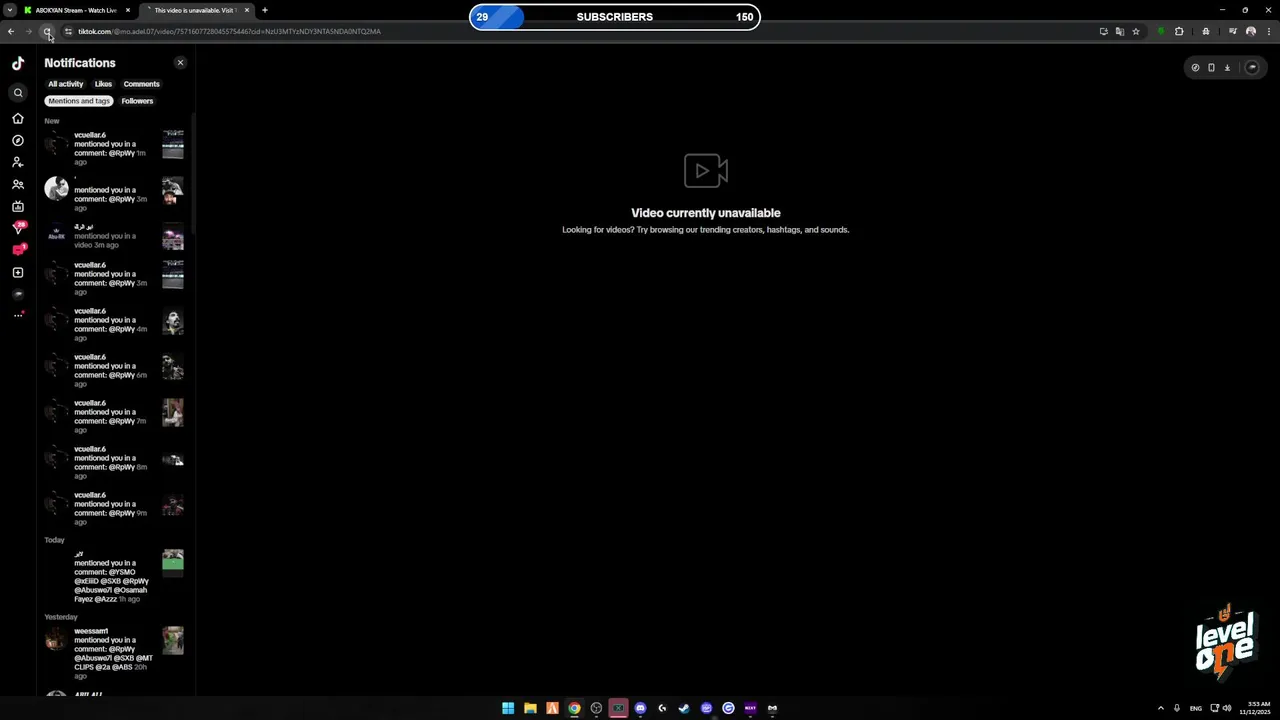1280x720 pixels.
Task: Open the LIVE icon in the sidebar
Action: tap(18, 206)
